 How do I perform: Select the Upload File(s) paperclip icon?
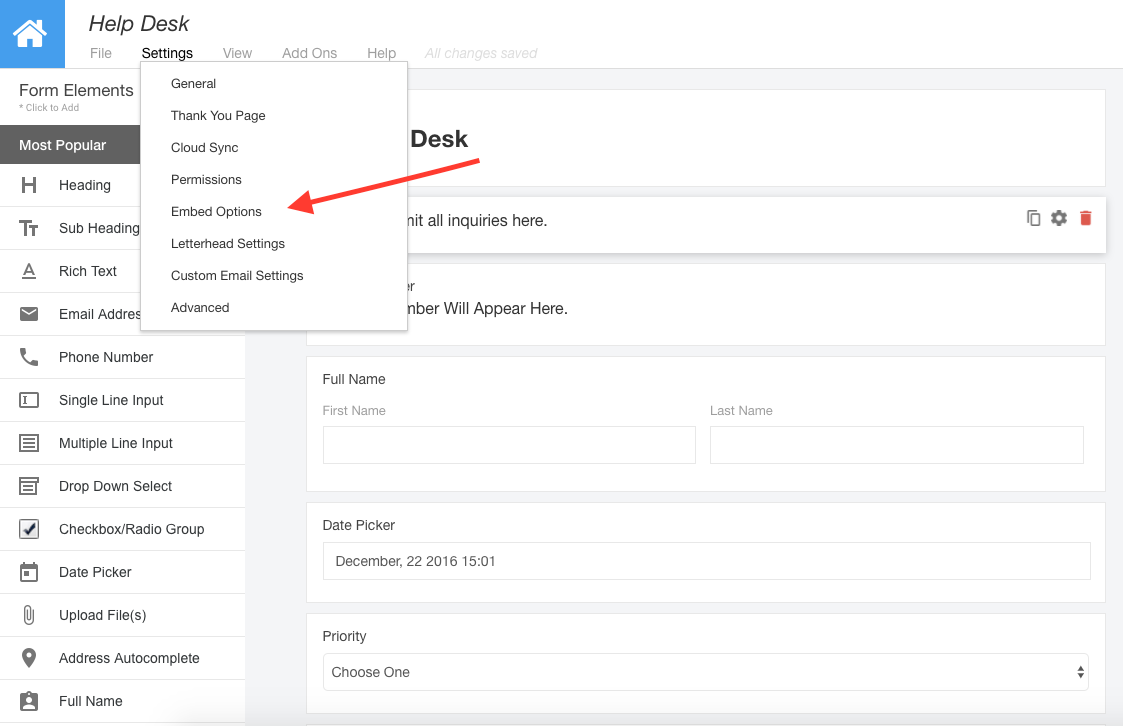(x=29, y=615)
